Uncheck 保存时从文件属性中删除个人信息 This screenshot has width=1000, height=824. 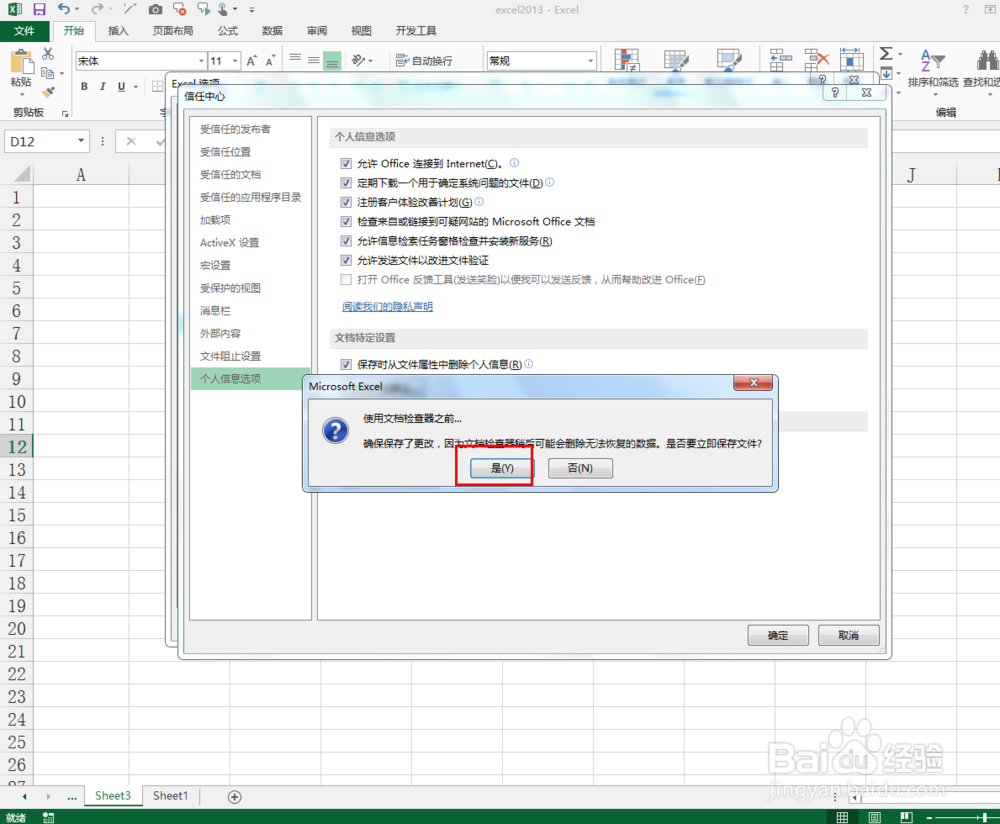346,364
